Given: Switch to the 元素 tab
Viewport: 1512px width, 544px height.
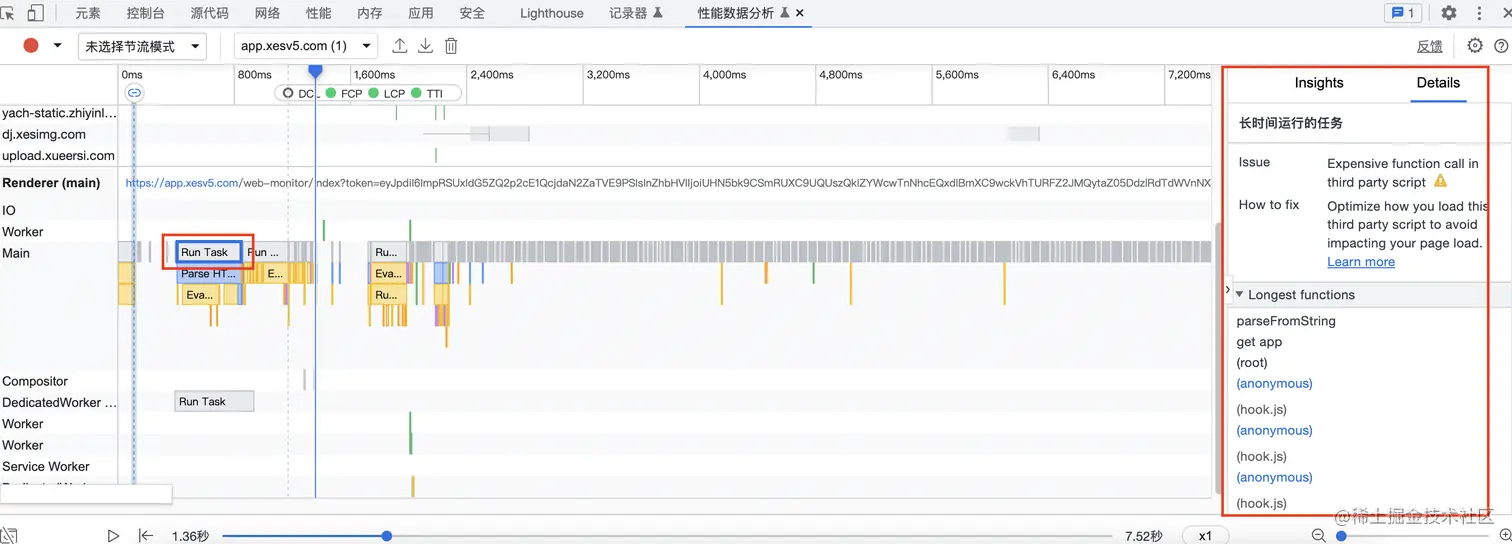Looking at the screenshot, I should (88, 13).
